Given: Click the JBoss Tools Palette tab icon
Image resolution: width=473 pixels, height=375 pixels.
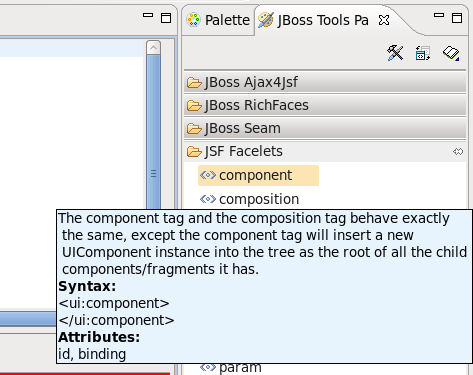Looking at the screenshot, I should point(266,20).
